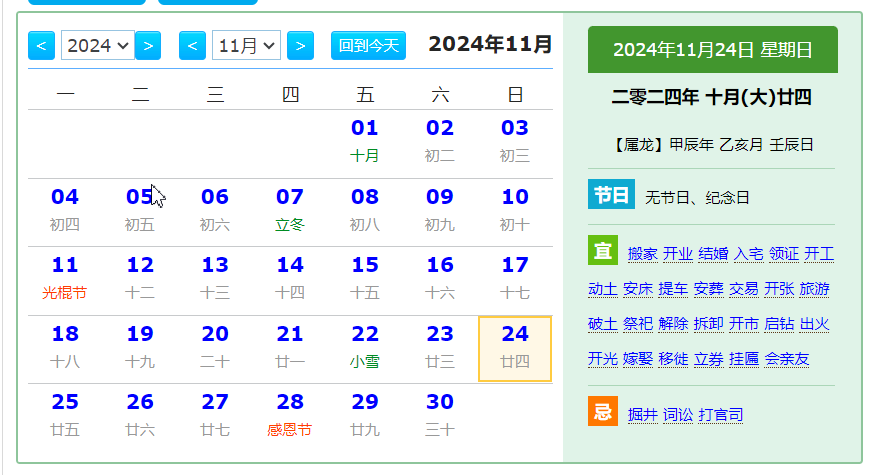876x475 pixels.
Task: Click the orange 忌 icon
Action: 603,411
